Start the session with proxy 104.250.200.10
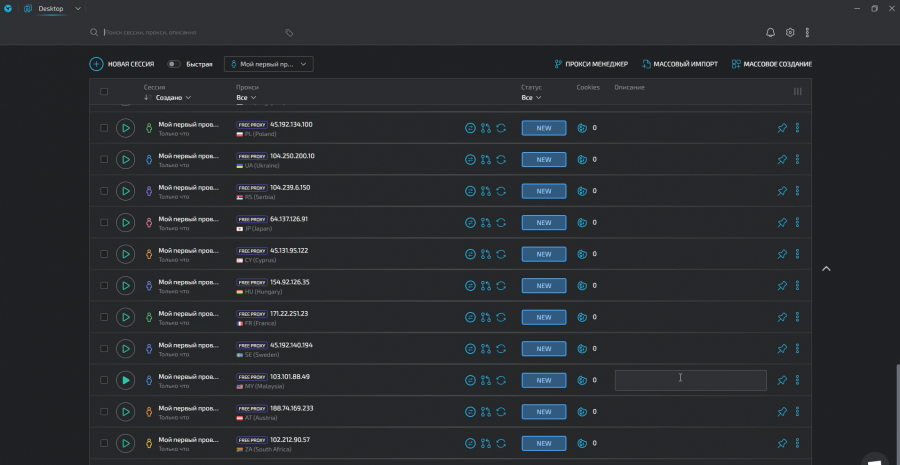Image resolution: width=900 pixels, height=465 pixels. [x=125, y=160]
